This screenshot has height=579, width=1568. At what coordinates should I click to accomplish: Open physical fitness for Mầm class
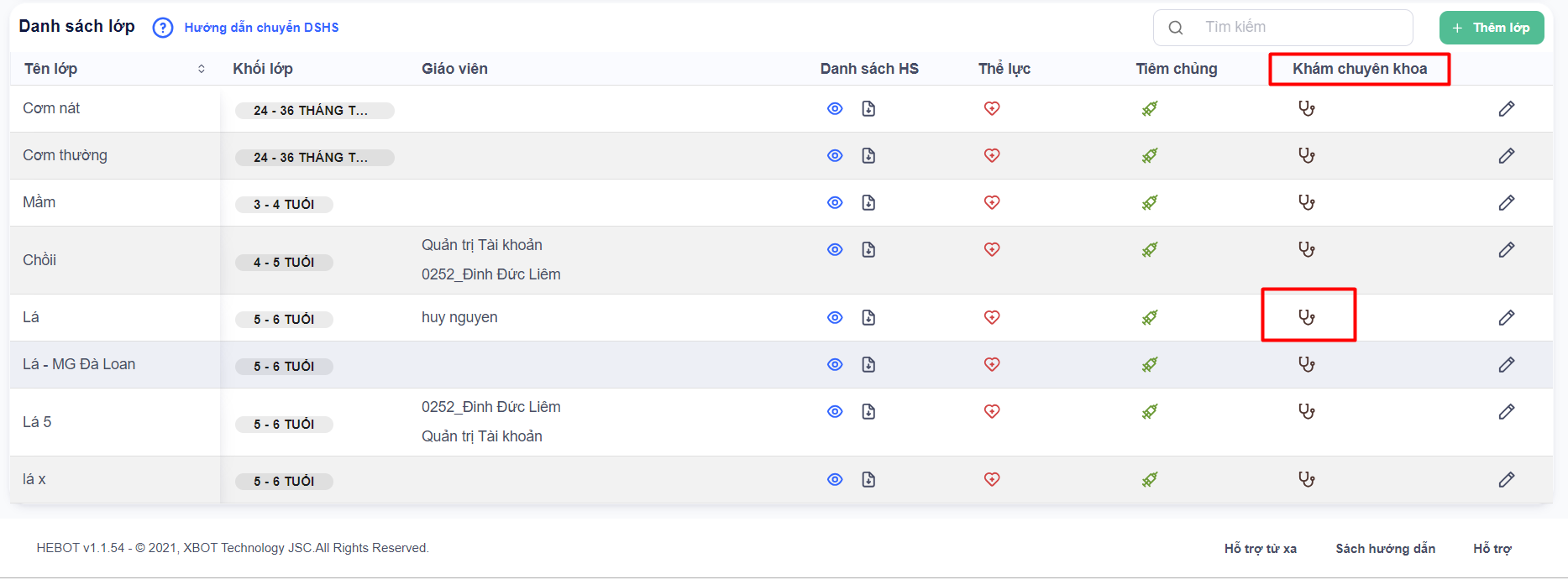[x=992, y=202]
